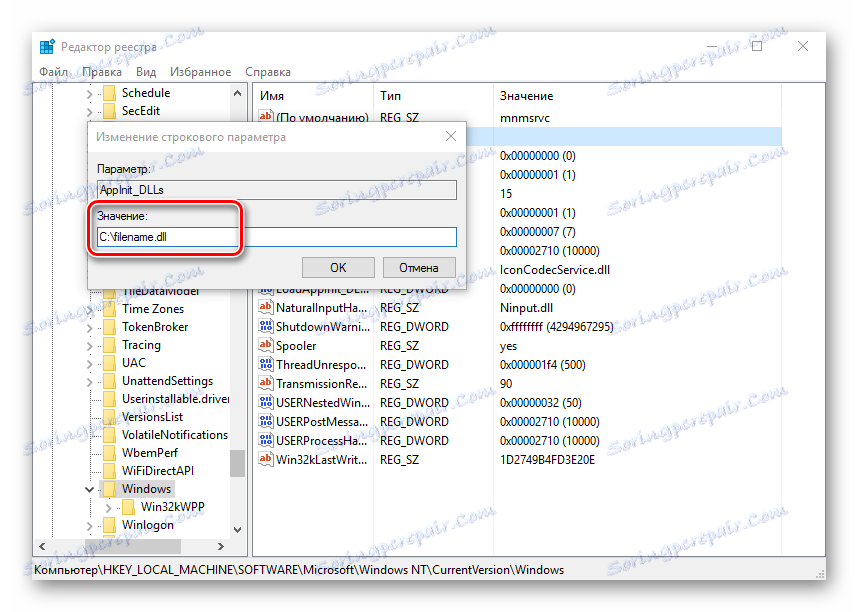Expand the TokenBroker tree node
858x612 pixels.
coord(90,328)
